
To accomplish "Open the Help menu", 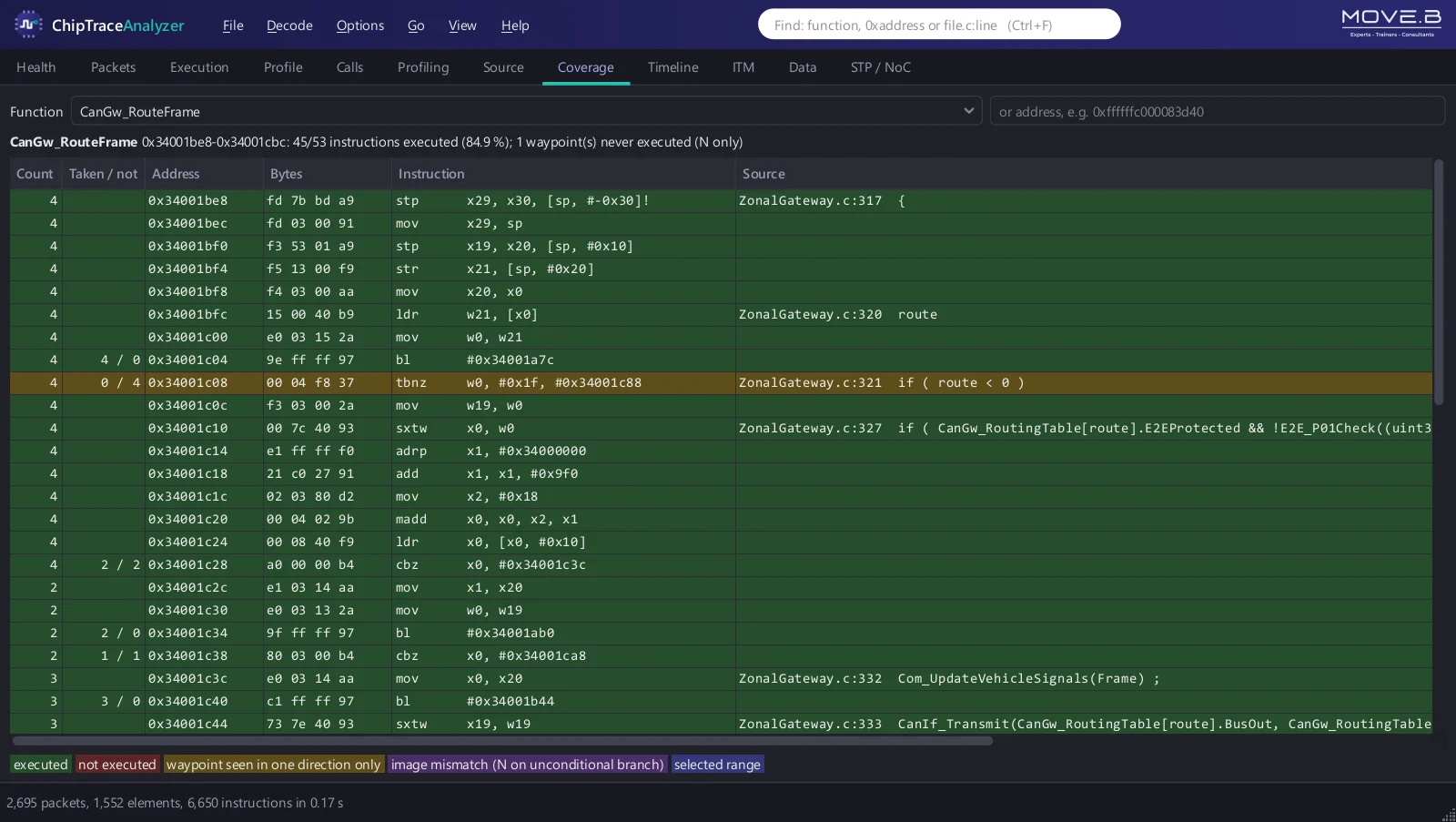I will pos(515,25).
